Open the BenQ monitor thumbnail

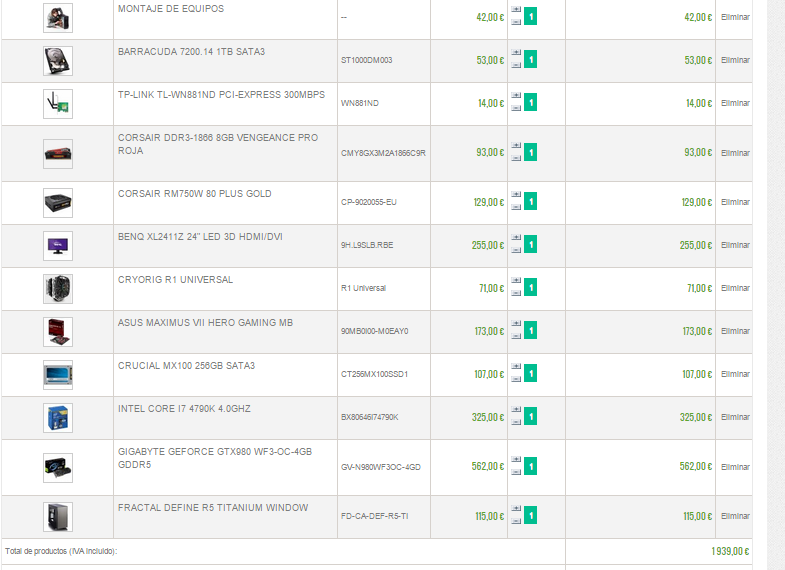[x=58, y=246]
